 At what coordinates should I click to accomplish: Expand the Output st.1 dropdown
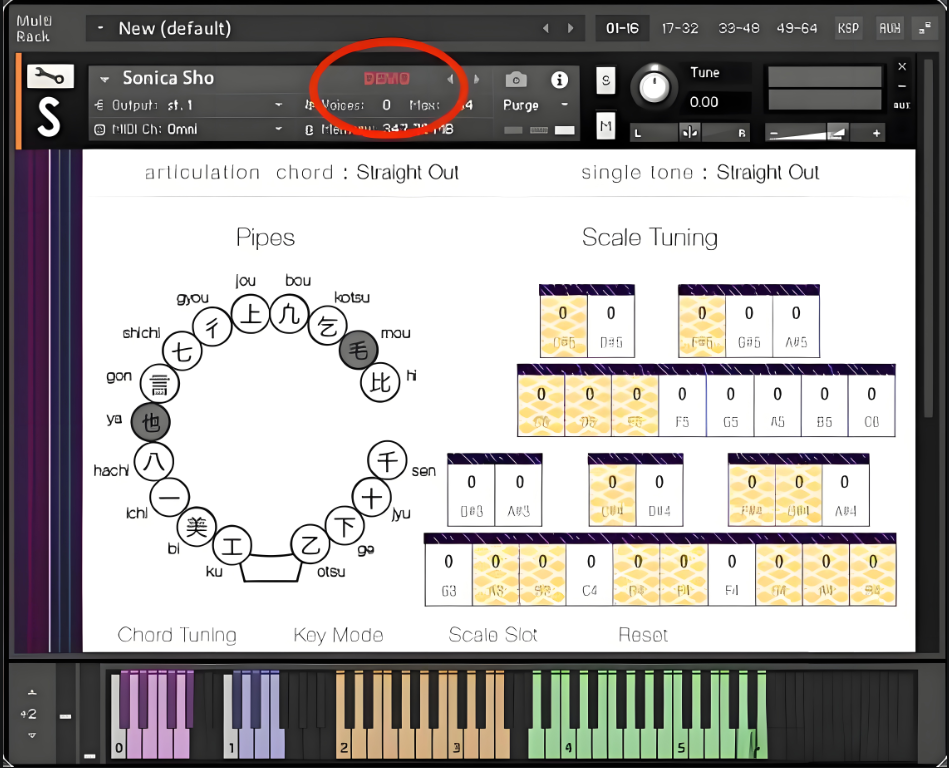pos(279,105)
